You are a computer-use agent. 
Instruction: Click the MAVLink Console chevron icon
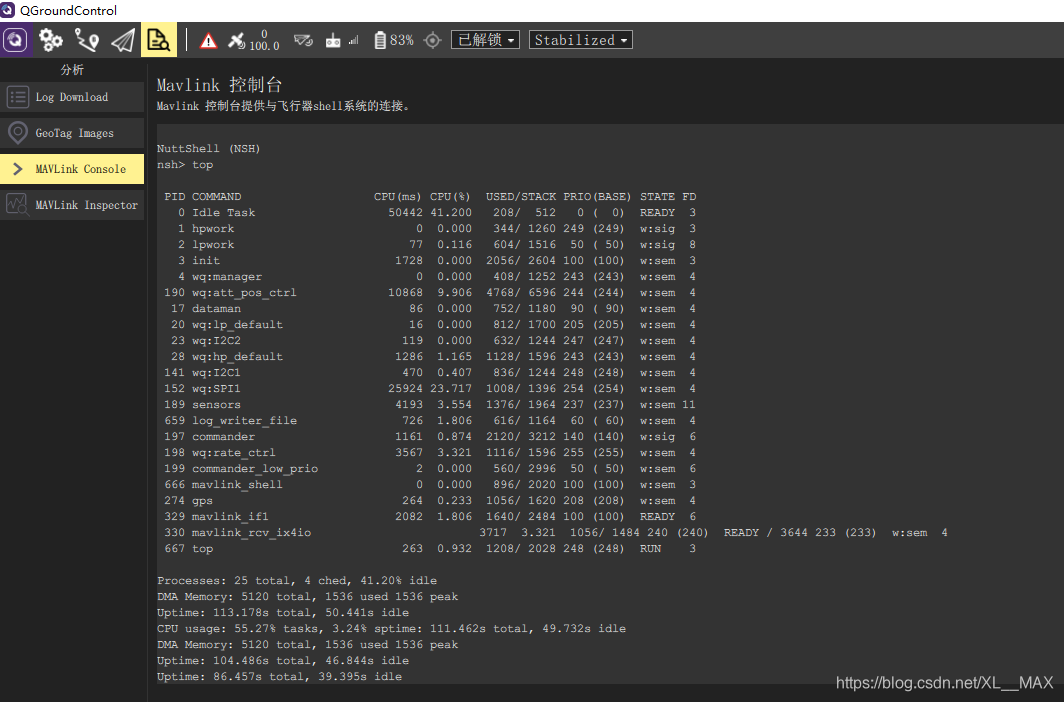point(18,169)
